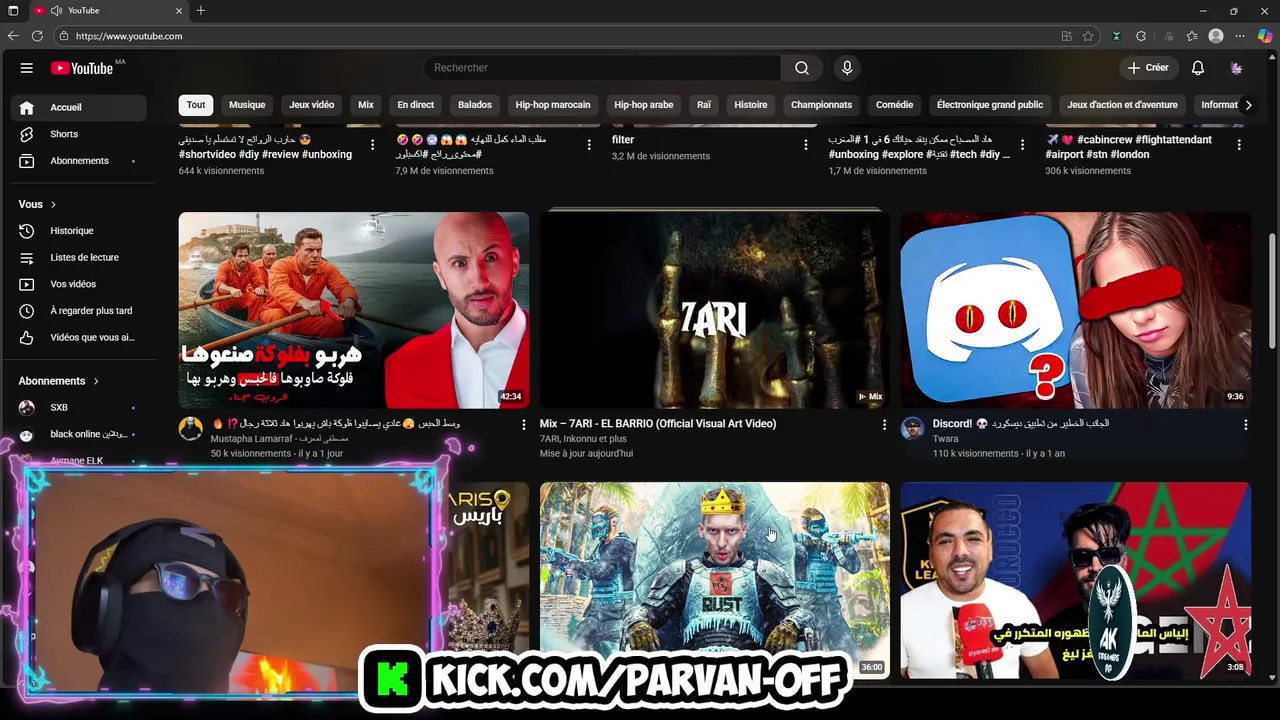Open black online channel subscription
Image resolution: width=1280 pixels, height=720 pixels.
(x=78, y=434)
